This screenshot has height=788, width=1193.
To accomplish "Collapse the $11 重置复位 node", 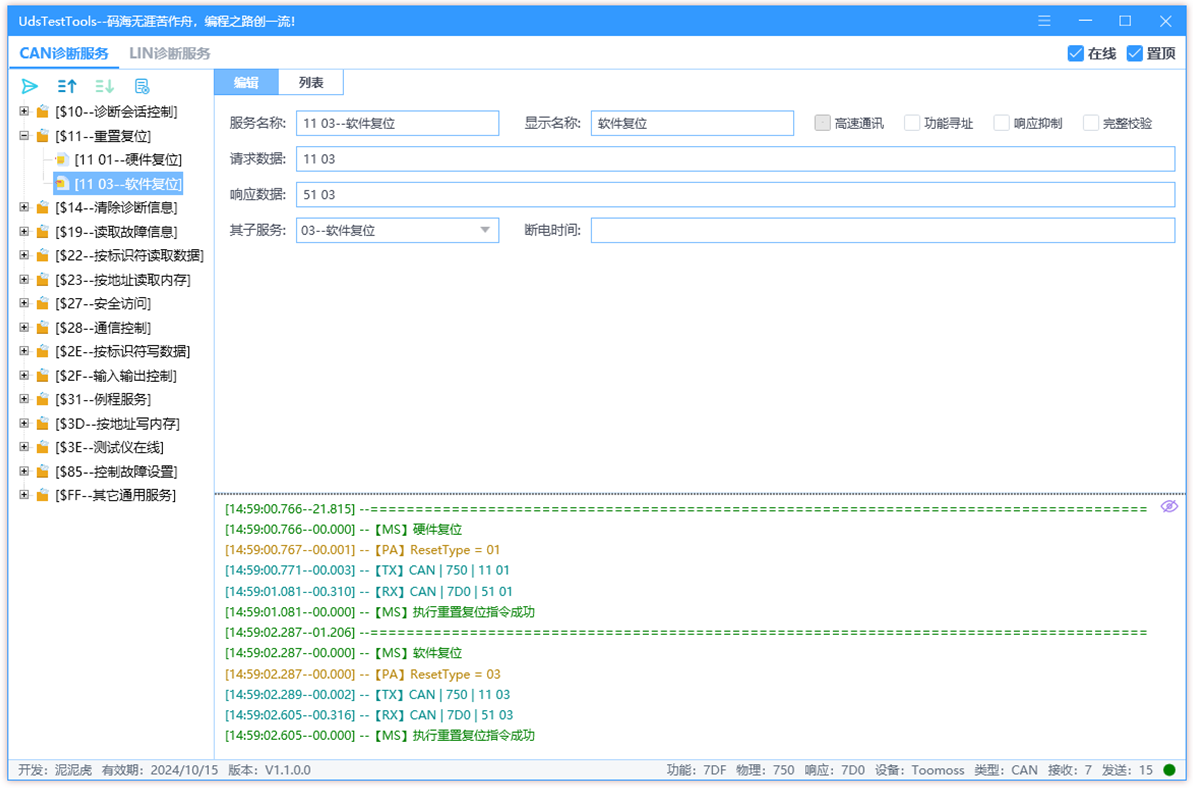I will [24, 135].
